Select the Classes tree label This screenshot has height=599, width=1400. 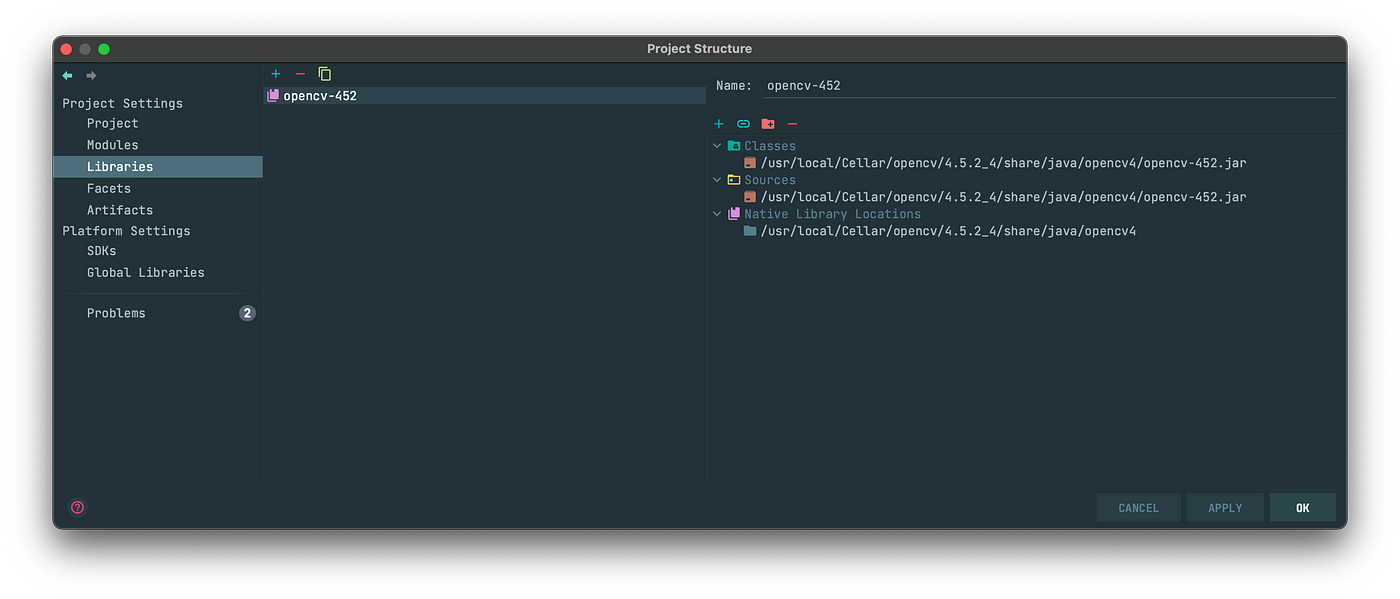(770, 146)
